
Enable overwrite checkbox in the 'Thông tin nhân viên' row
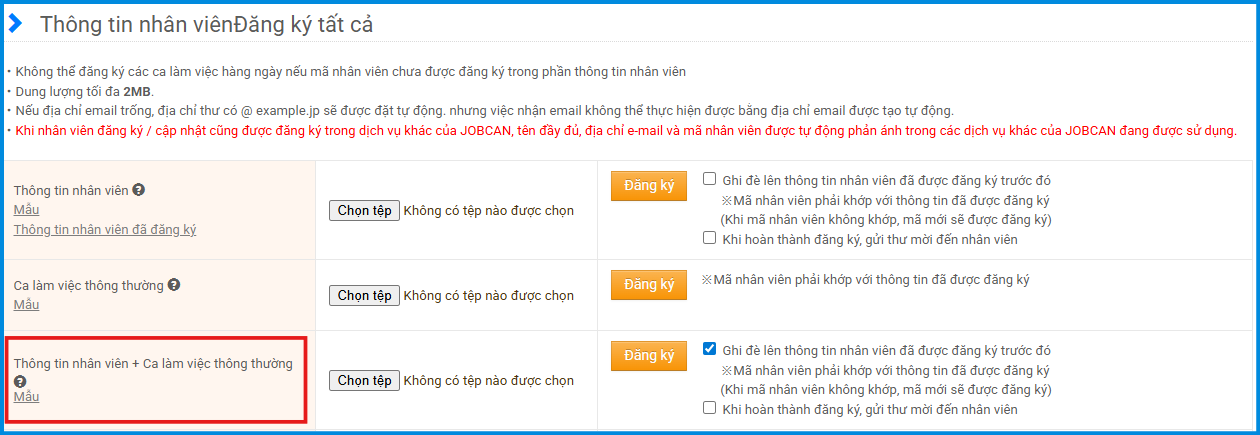pos(710,180)
